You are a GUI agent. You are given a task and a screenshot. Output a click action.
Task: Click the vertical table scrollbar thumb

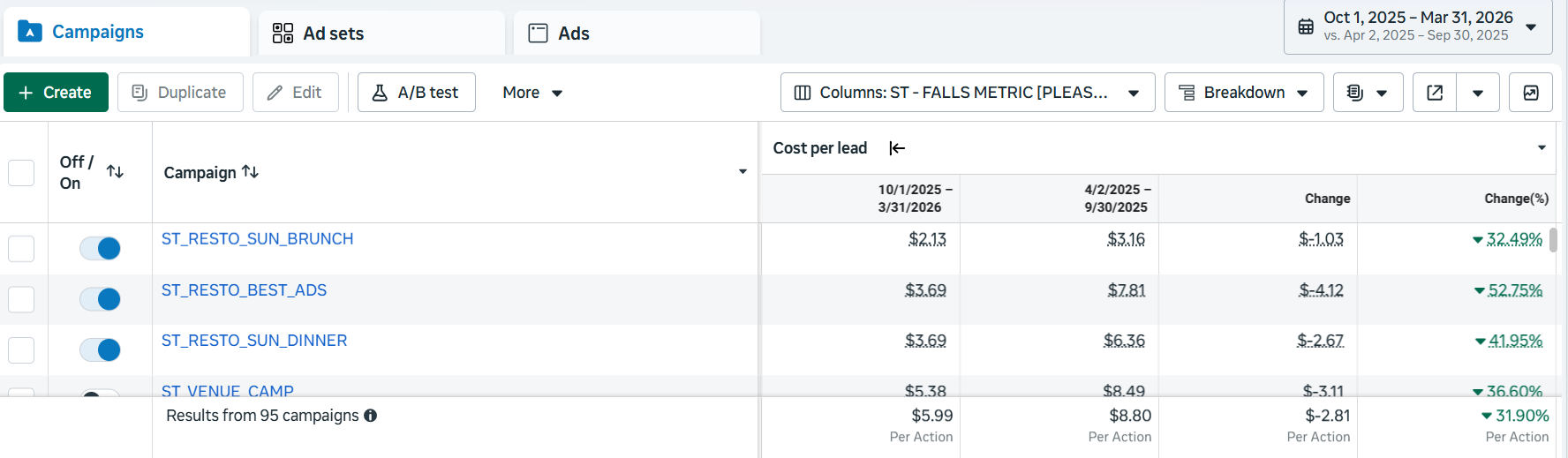coord(1553,240)
